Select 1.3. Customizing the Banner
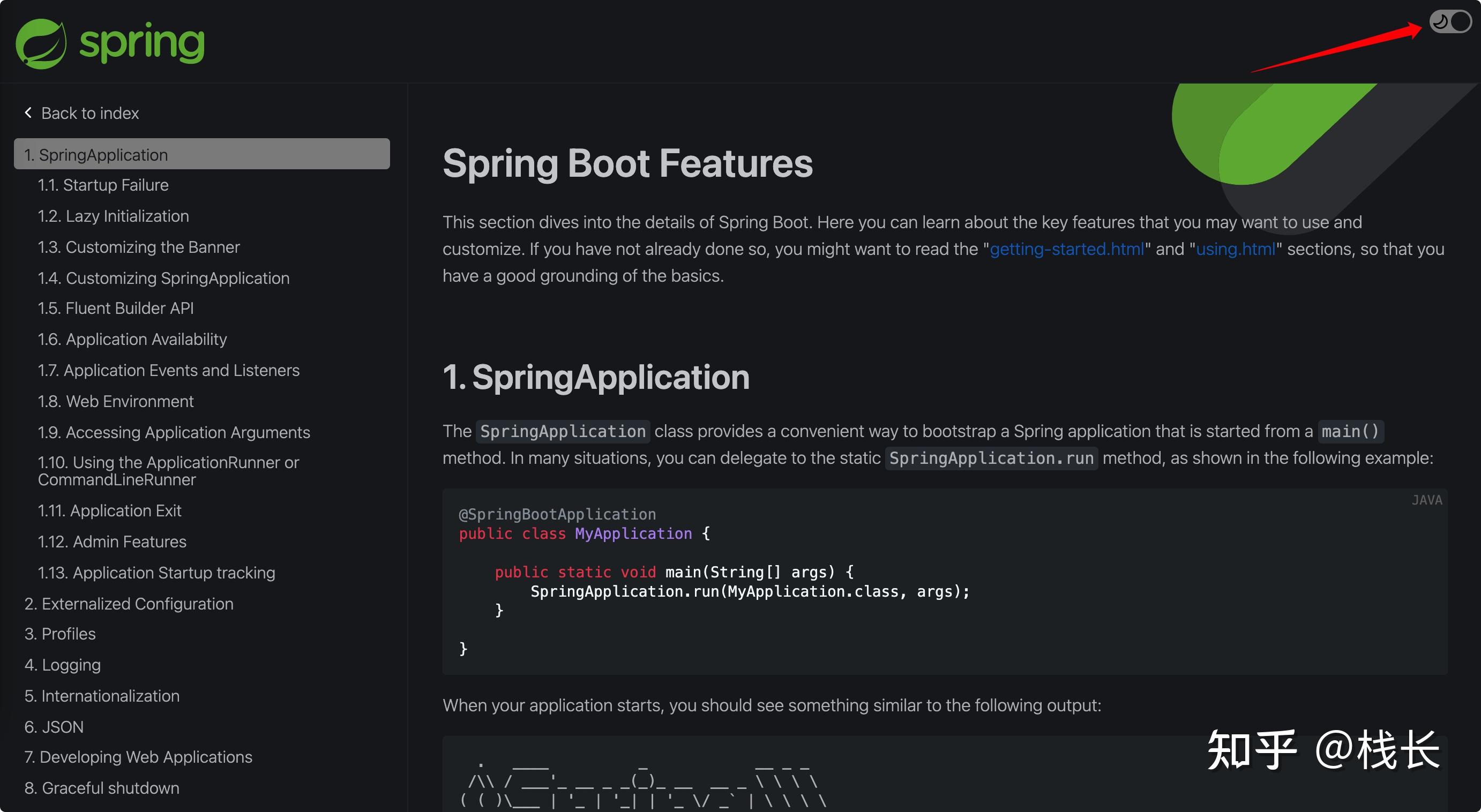This screenshot has height=812, width=1481. 139,246
